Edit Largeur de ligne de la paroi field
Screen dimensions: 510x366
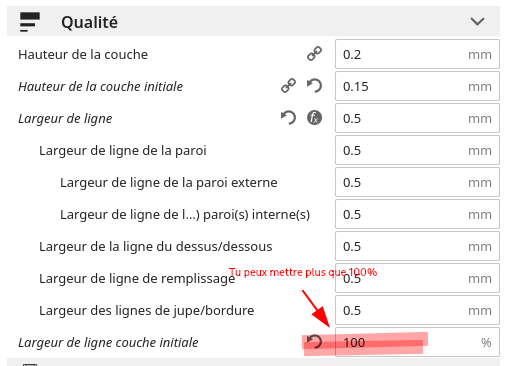[417, 150]
